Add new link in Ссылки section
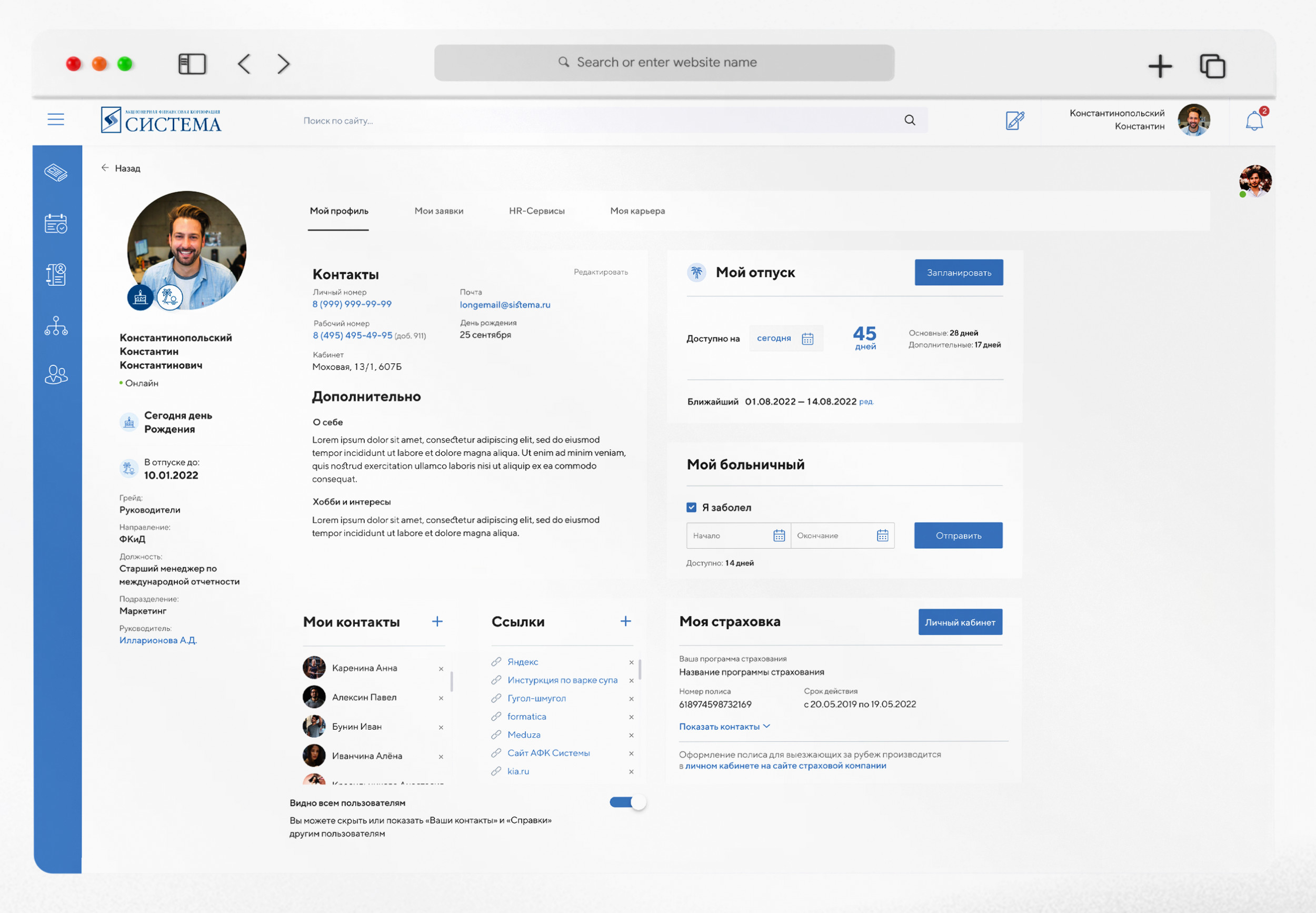The height and width of the screenshot is (913, 1316). click(626, 621)
